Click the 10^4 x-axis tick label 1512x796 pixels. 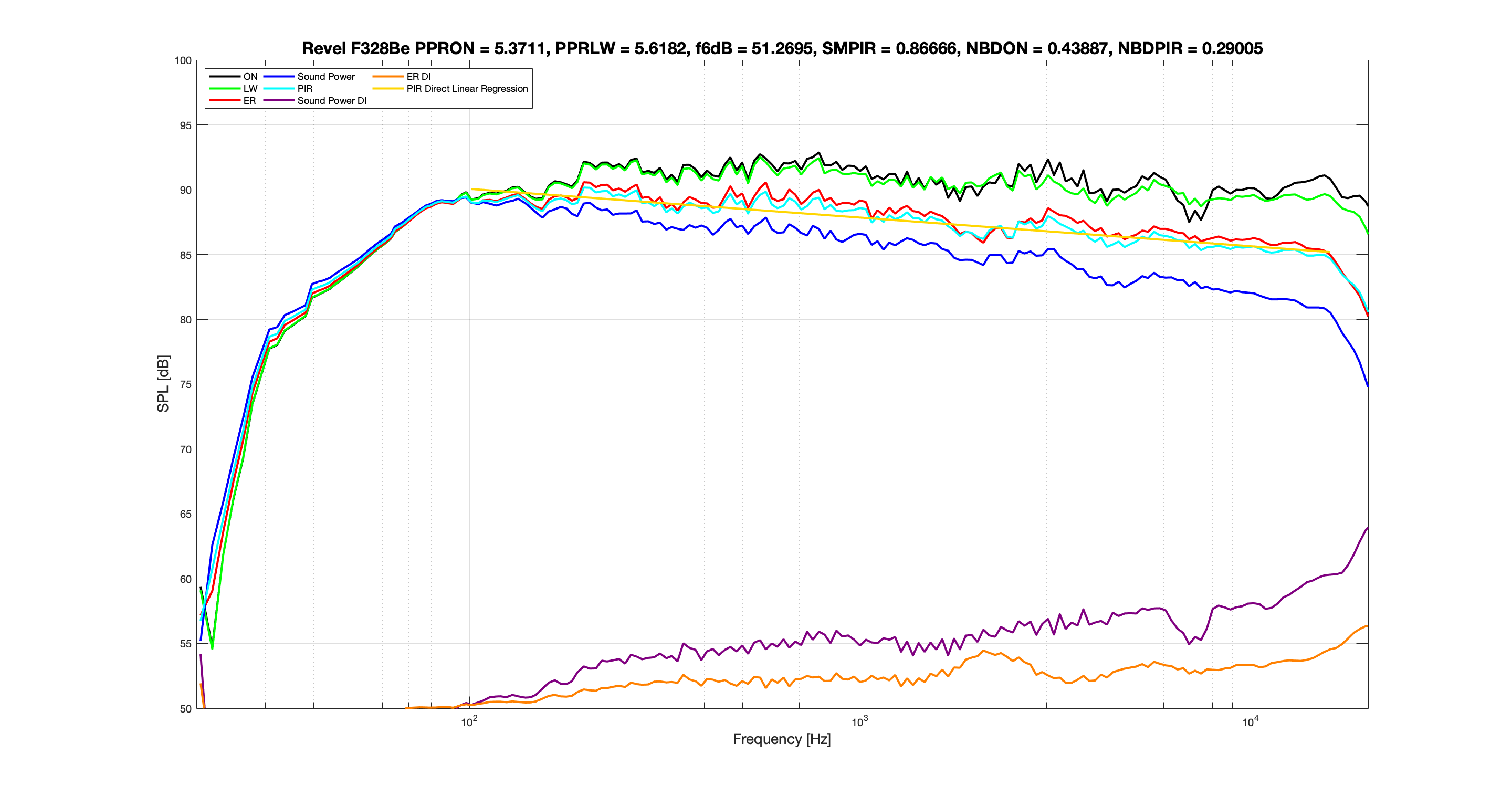point(1250,722)
